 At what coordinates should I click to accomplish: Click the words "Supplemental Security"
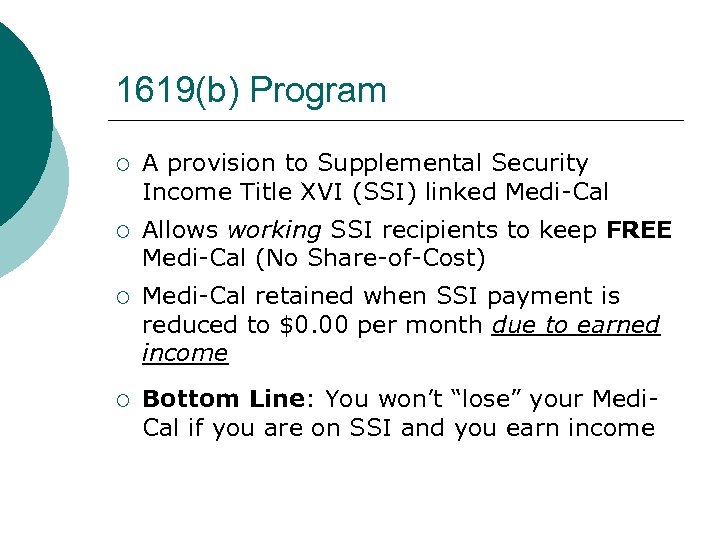pyautogui.click(x=453, y=162)
